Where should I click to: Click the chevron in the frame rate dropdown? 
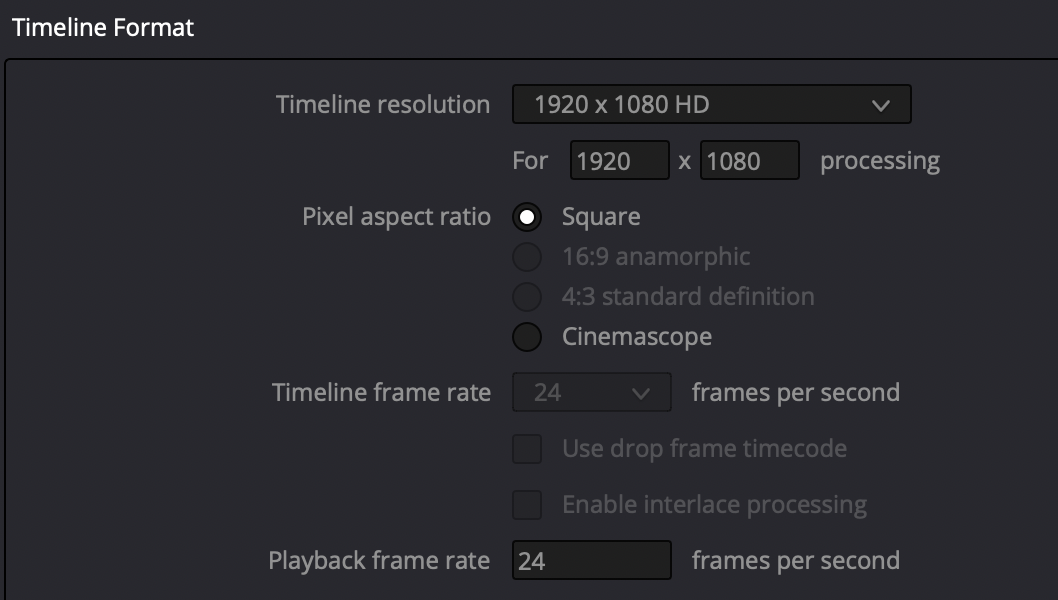tap(641, 393)
